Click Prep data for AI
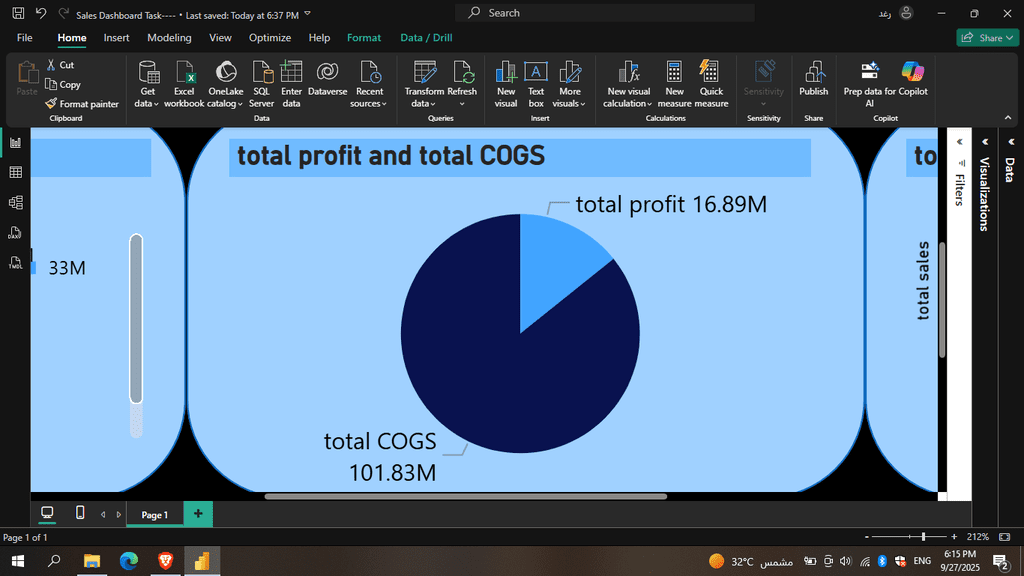 pyautogui.click(x=869, y=84)
